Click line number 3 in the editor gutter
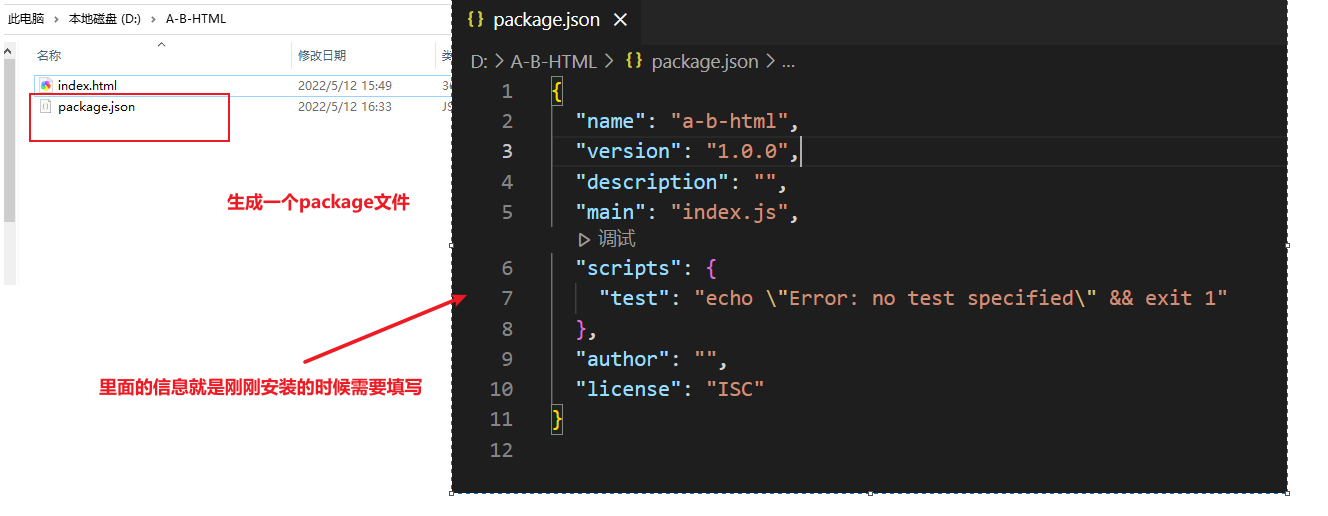 tap(507, 151)
